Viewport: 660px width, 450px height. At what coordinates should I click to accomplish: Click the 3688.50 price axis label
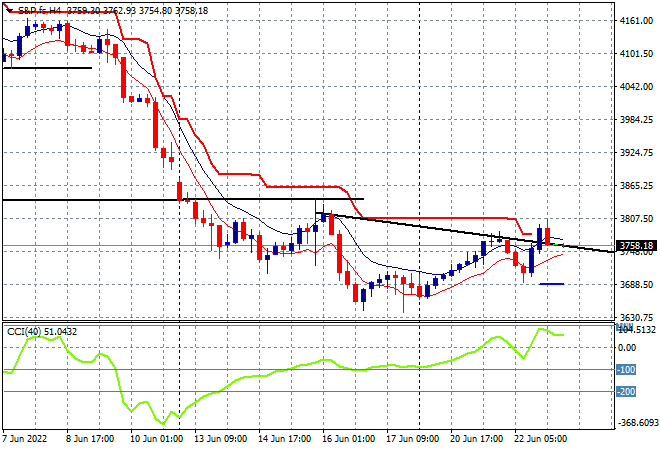pyautogui.click(x=636, y=285)
